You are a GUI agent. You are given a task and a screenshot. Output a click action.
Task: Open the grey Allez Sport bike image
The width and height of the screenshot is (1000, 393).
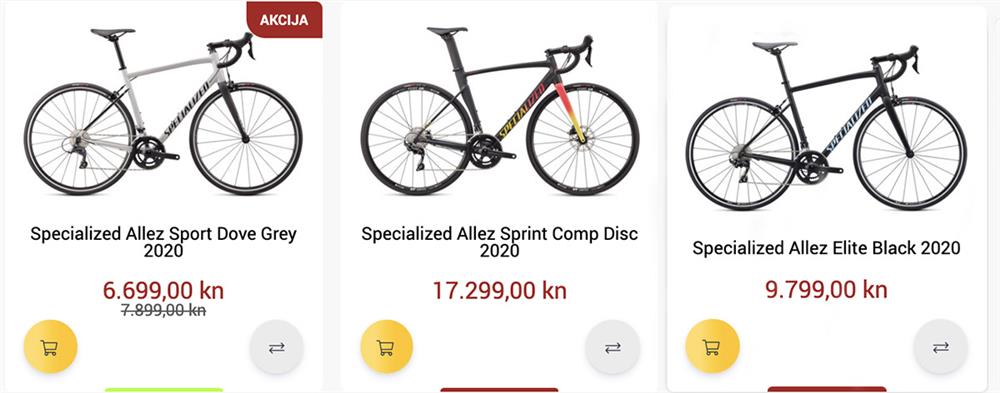(163, 112)
